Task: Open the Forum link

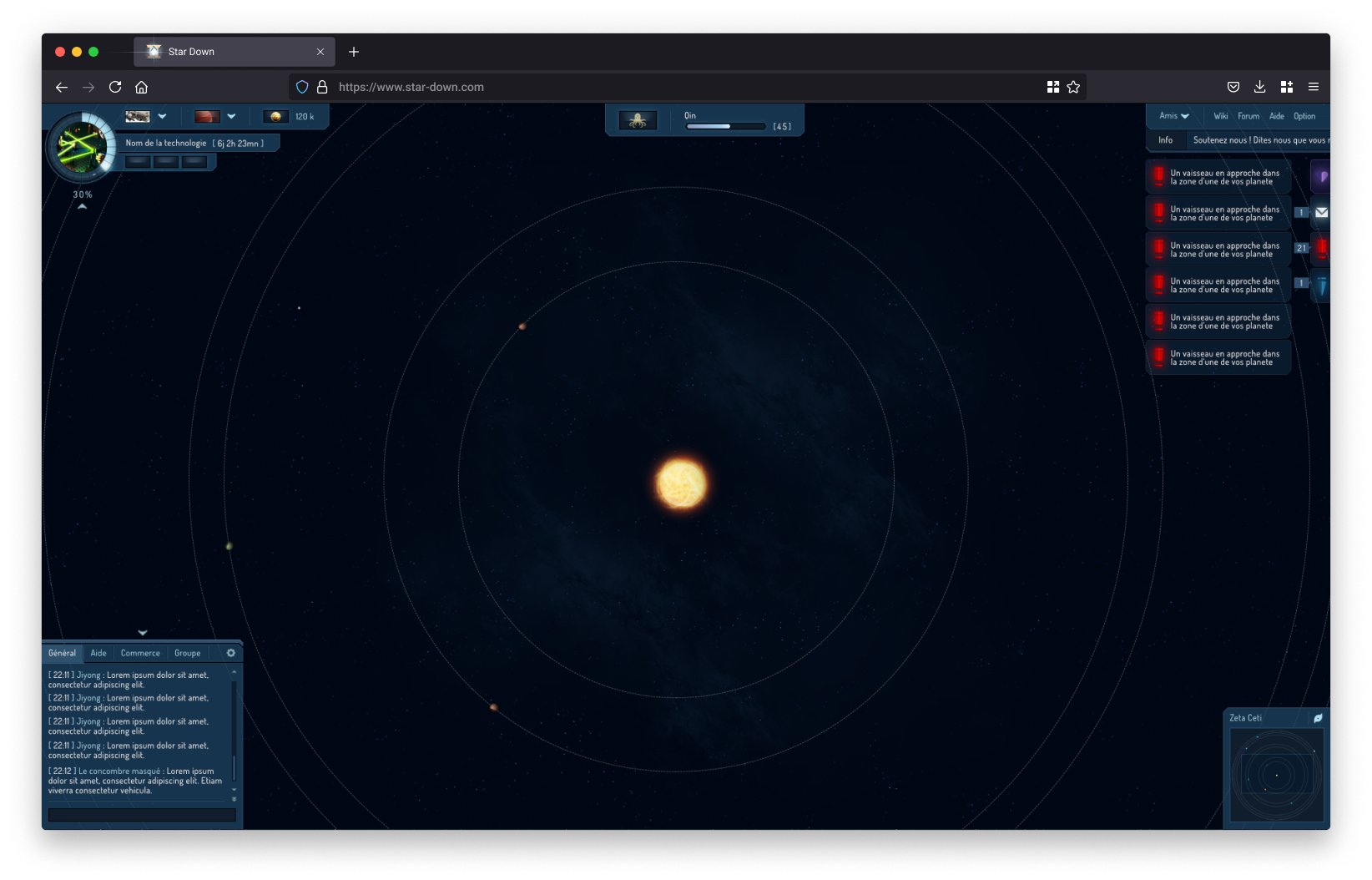Action: [1248, 116]
